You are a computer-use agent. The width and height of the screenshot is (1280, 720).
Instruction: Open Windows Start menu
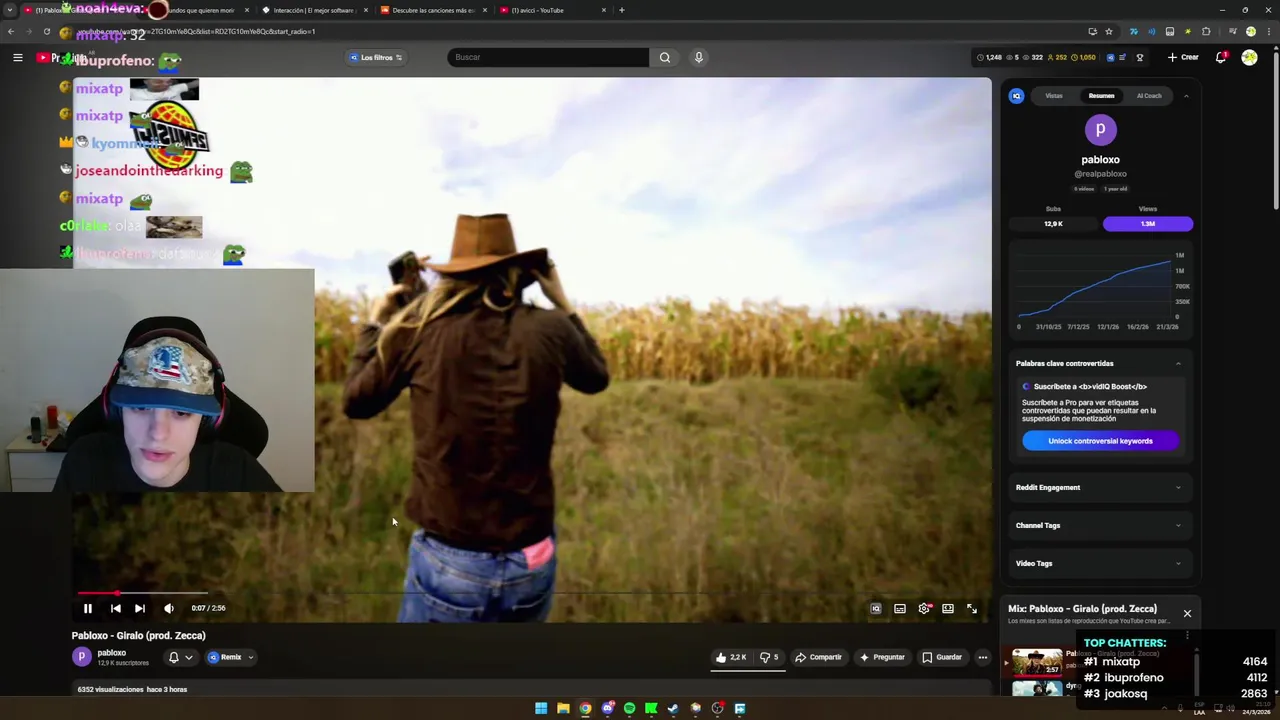(541, 708)
